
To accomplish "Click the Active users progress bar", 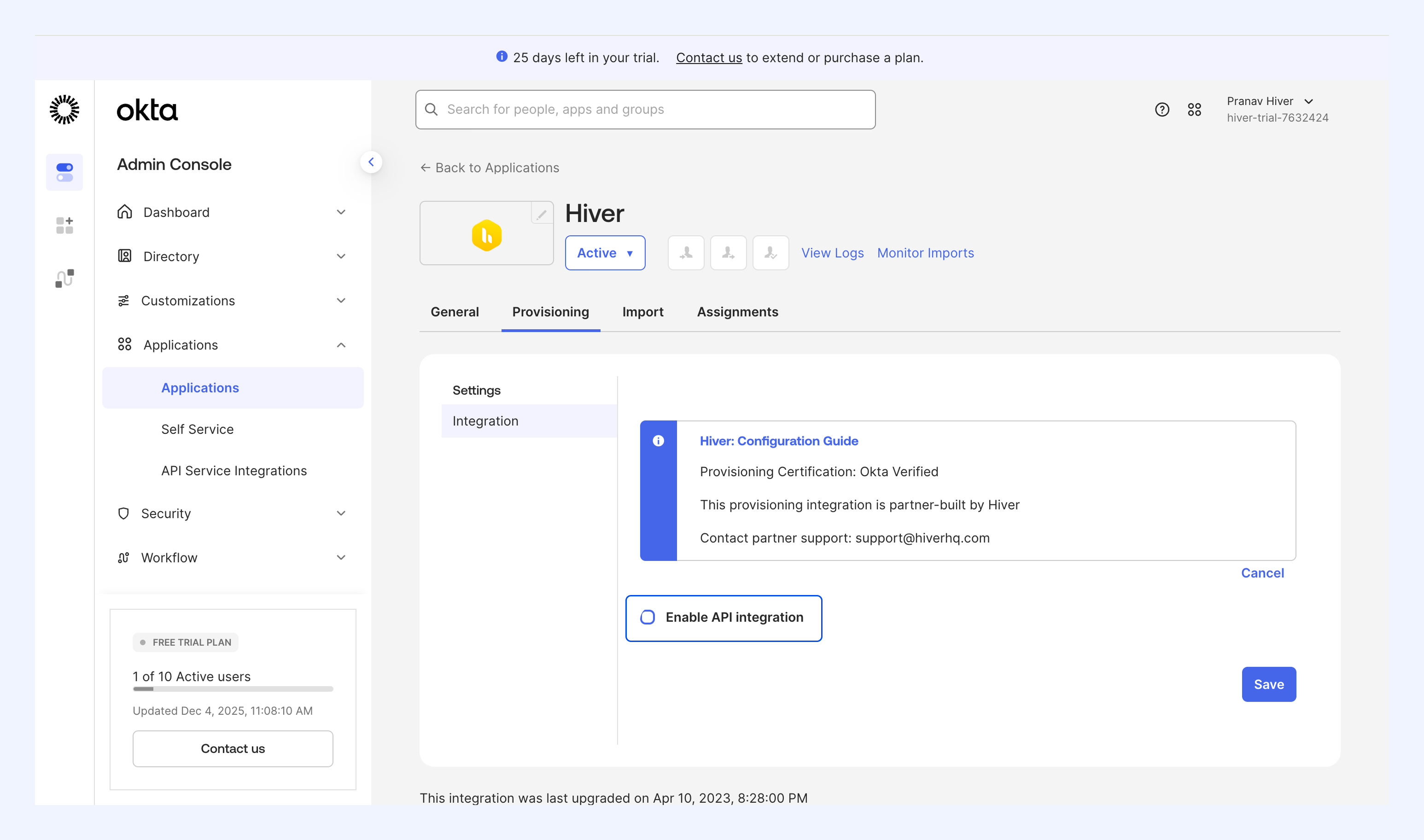I will 233,689.
